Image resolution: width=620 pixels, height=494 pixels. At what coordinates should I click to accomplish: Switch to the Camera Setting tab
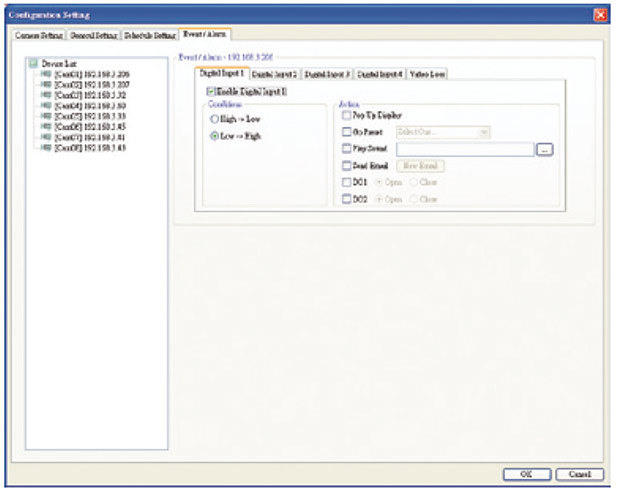39,35
